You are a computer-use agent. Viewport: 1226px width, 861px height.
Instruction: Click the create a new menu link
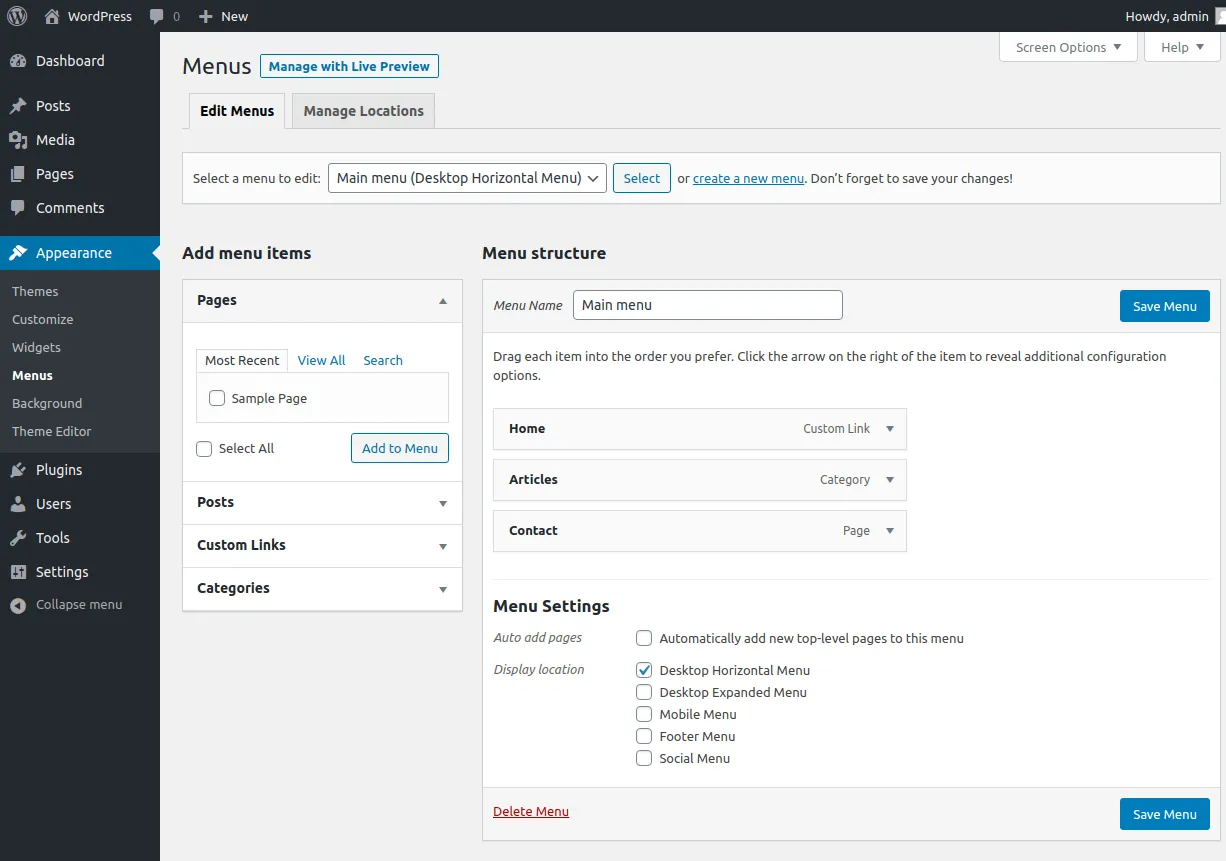tap(748, 178)
